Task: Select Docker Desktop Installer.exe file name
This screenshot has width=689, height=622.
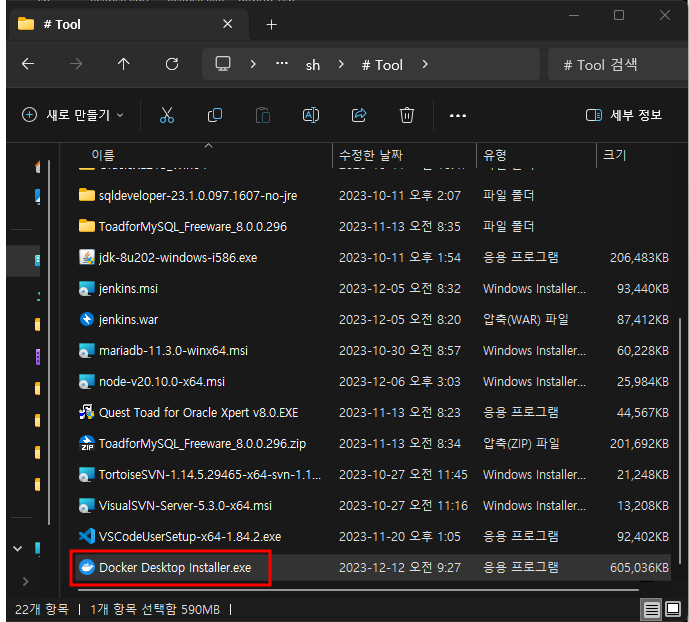Action: 175,568
